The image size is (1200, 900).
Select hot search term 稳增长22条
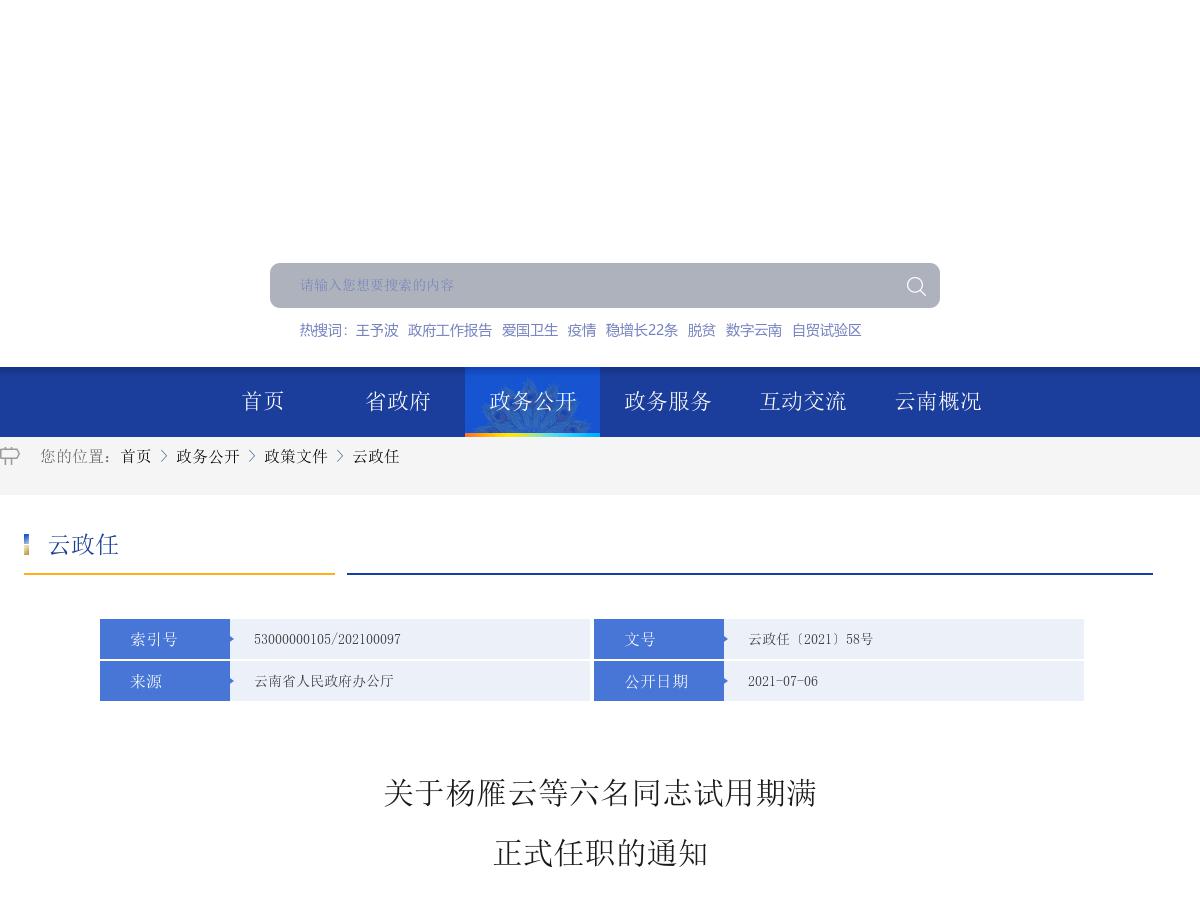642,330
